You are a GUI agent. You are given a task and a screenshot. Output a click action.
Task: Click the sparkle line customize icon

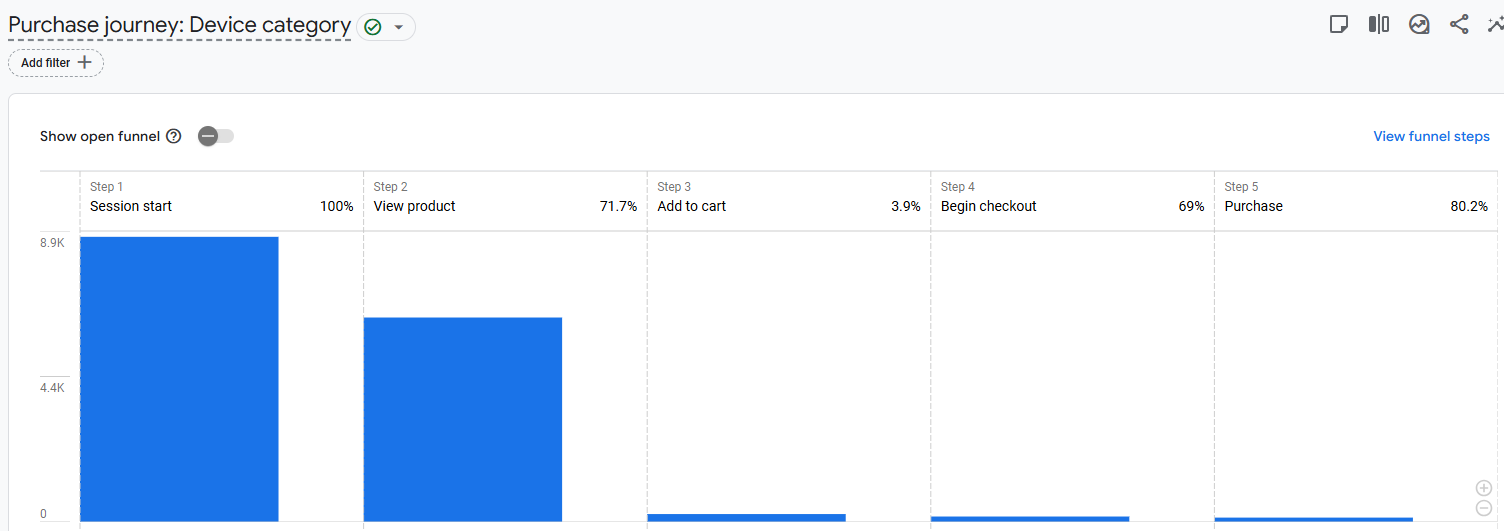[1495, 25]
